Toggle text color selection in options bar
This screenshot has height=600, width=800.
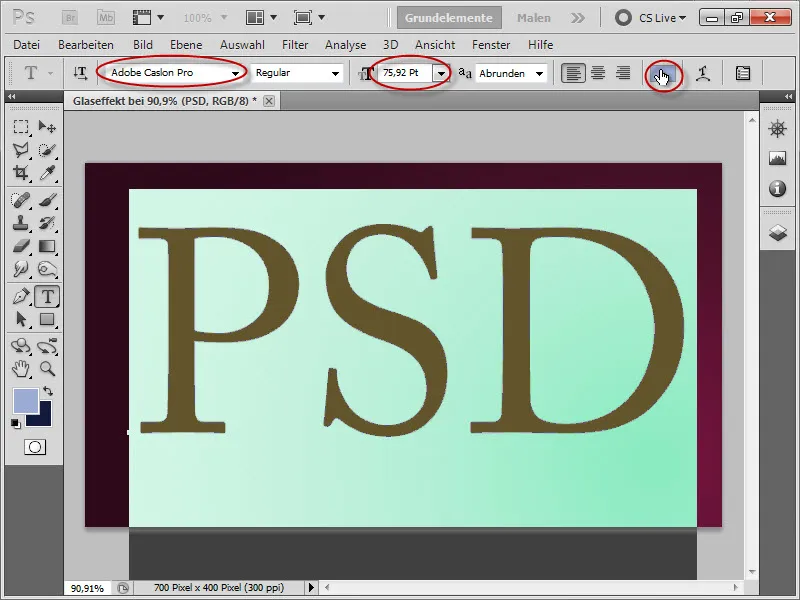[x=661, y=73]
